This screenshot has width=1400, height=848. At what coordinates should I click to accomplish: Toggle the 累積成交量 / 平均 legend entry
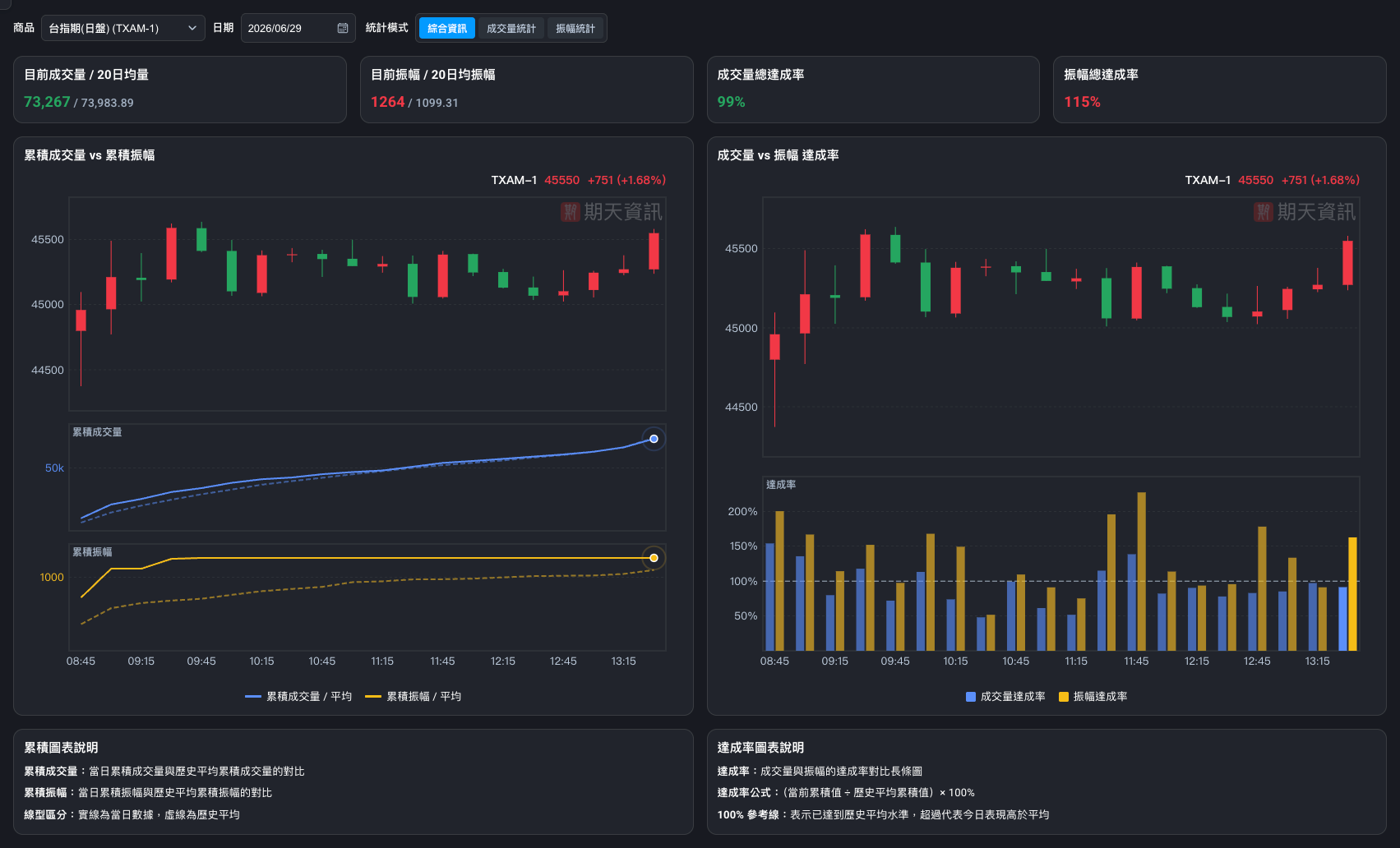[298, 696]
